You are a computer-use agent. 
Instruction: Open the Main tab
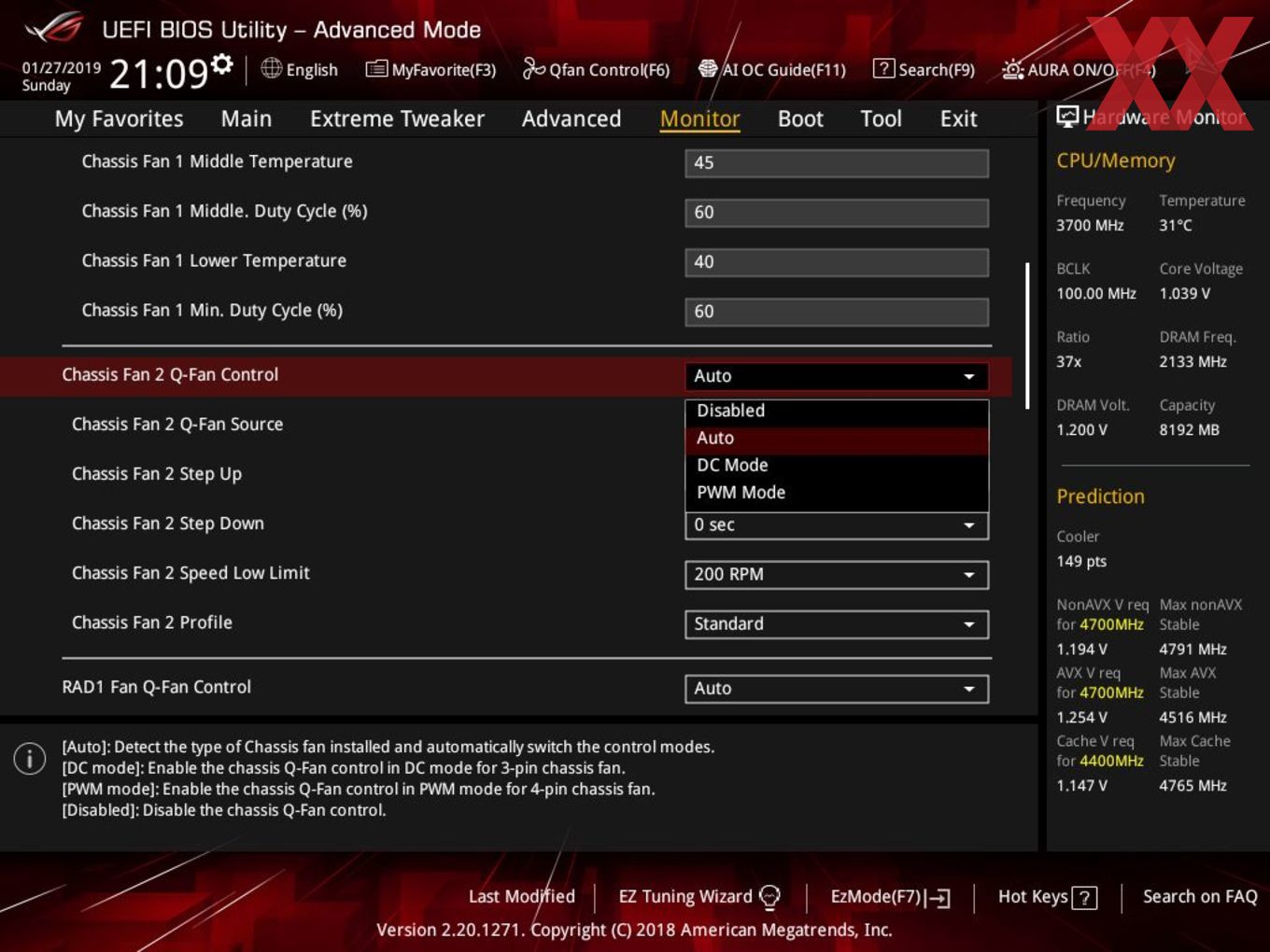pos(246,119)
